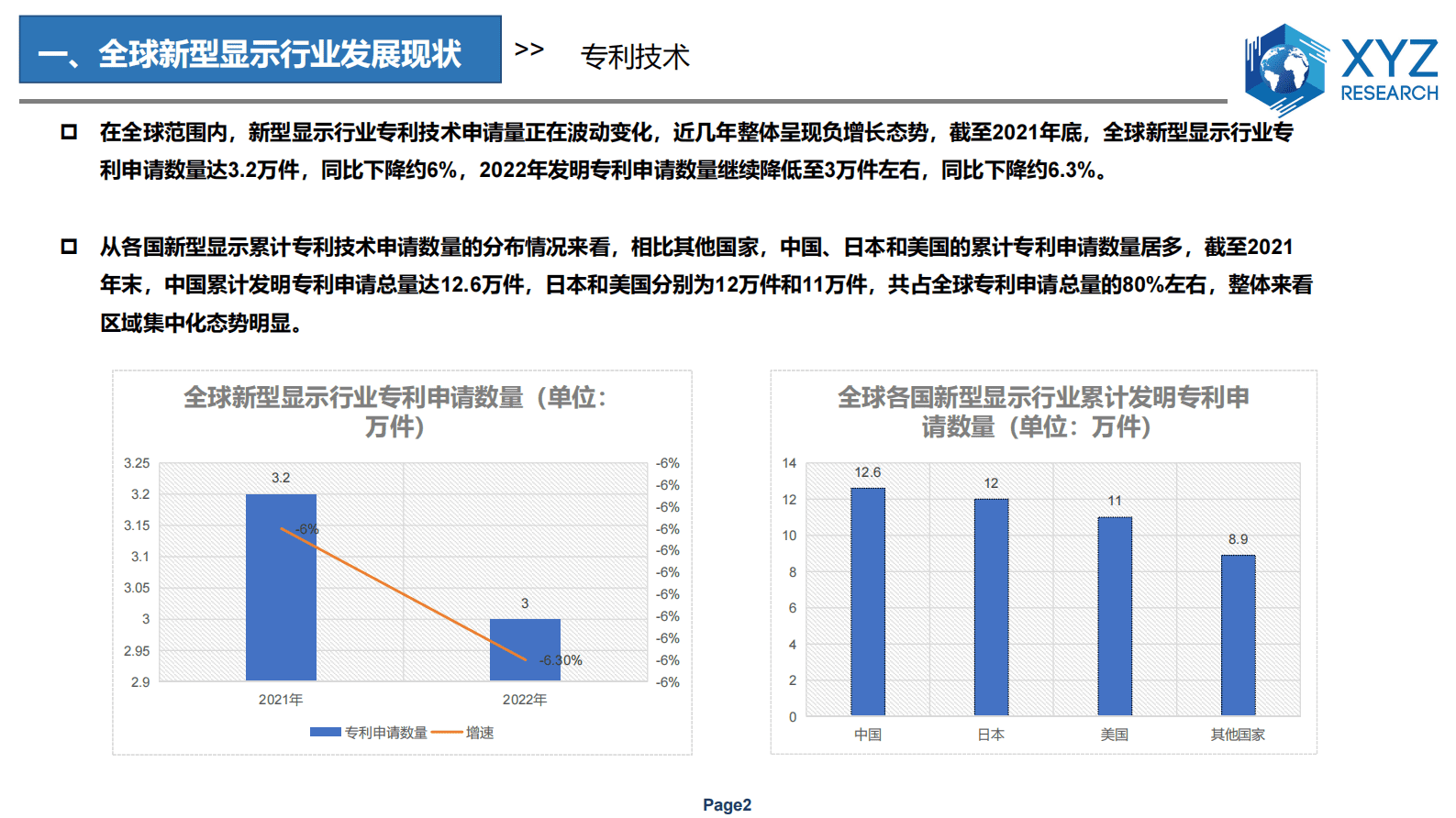Click the 3.2 data label

point(281,478)
